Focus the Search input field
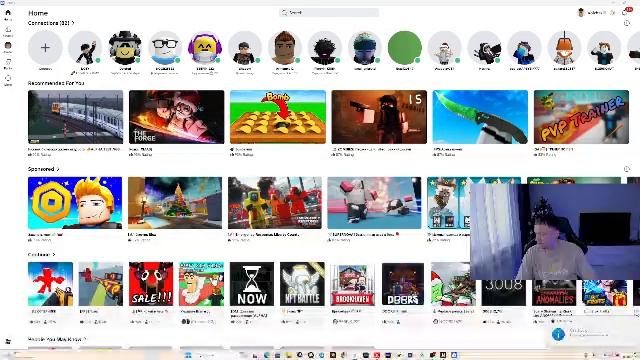Image resolution: width=640 pixels, height=360 pixels. click(x=329, y=13)
